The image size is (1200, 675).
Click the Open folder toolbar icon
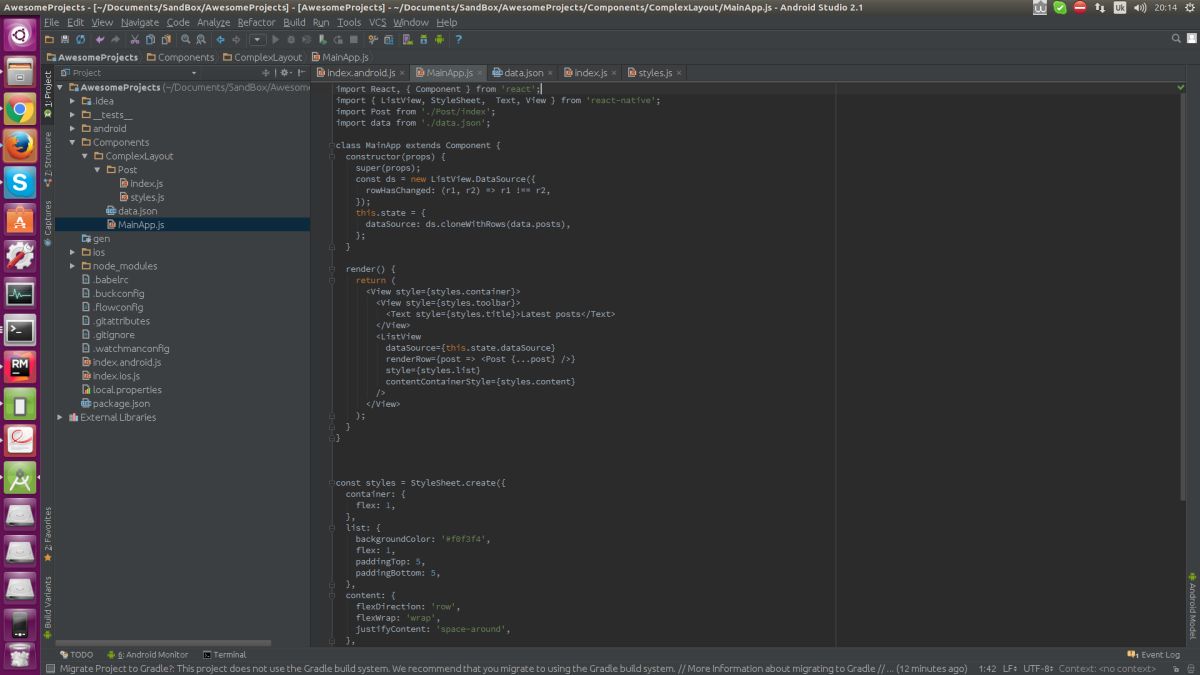coord(48,40)
